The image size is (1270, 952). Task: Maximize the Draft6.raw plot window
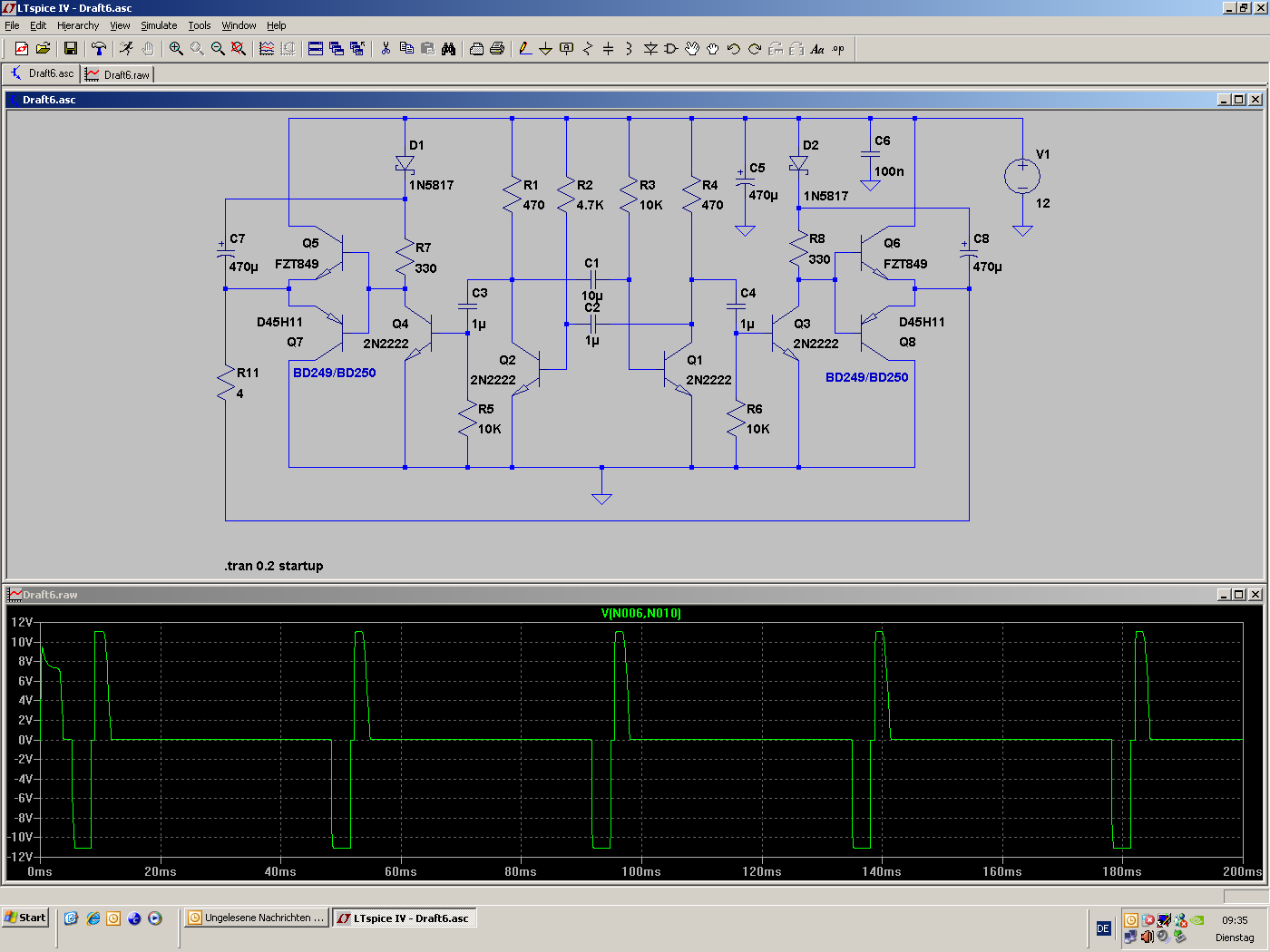(x=1239, y=595)
